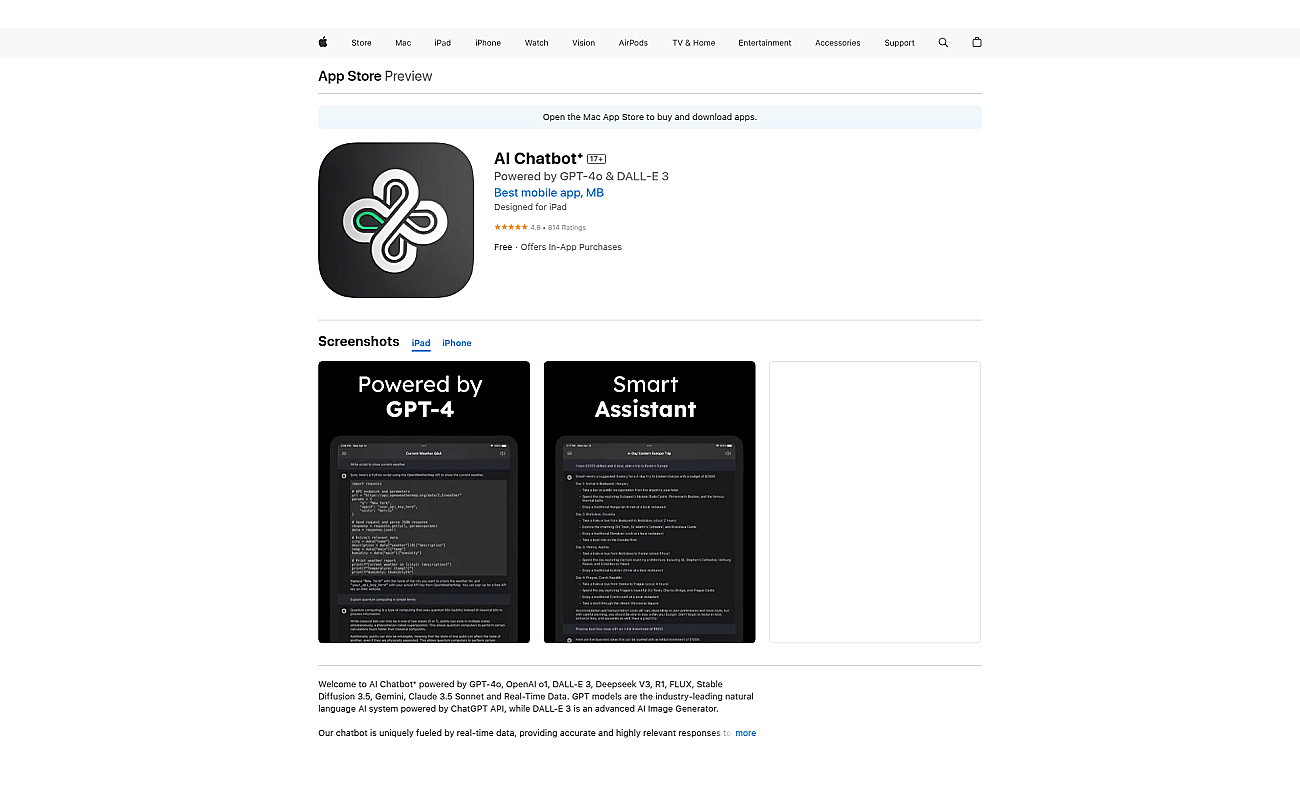Click the Apple logo icon

click(x=323, y=42)
